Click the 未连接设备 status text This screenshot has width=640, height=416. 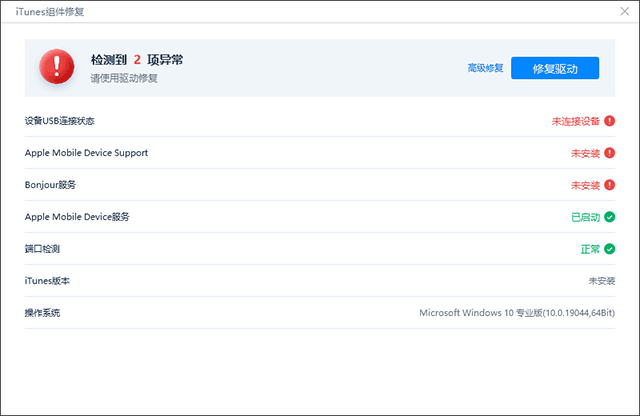(x=576, y=121)
